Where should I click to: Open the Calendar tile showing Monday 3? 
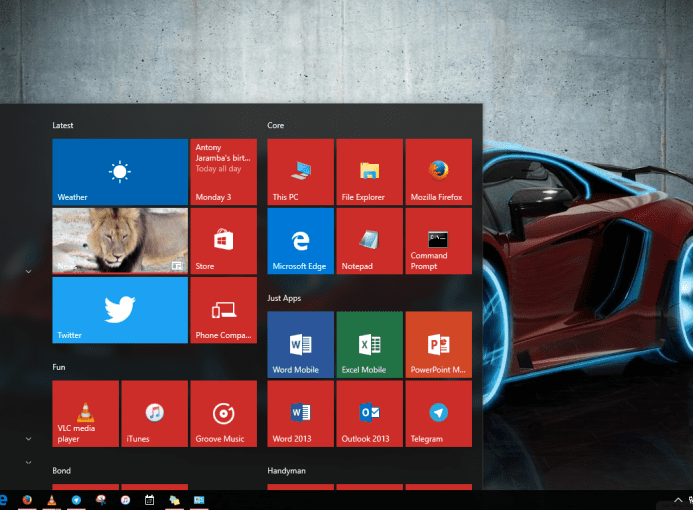click(223, 172)
